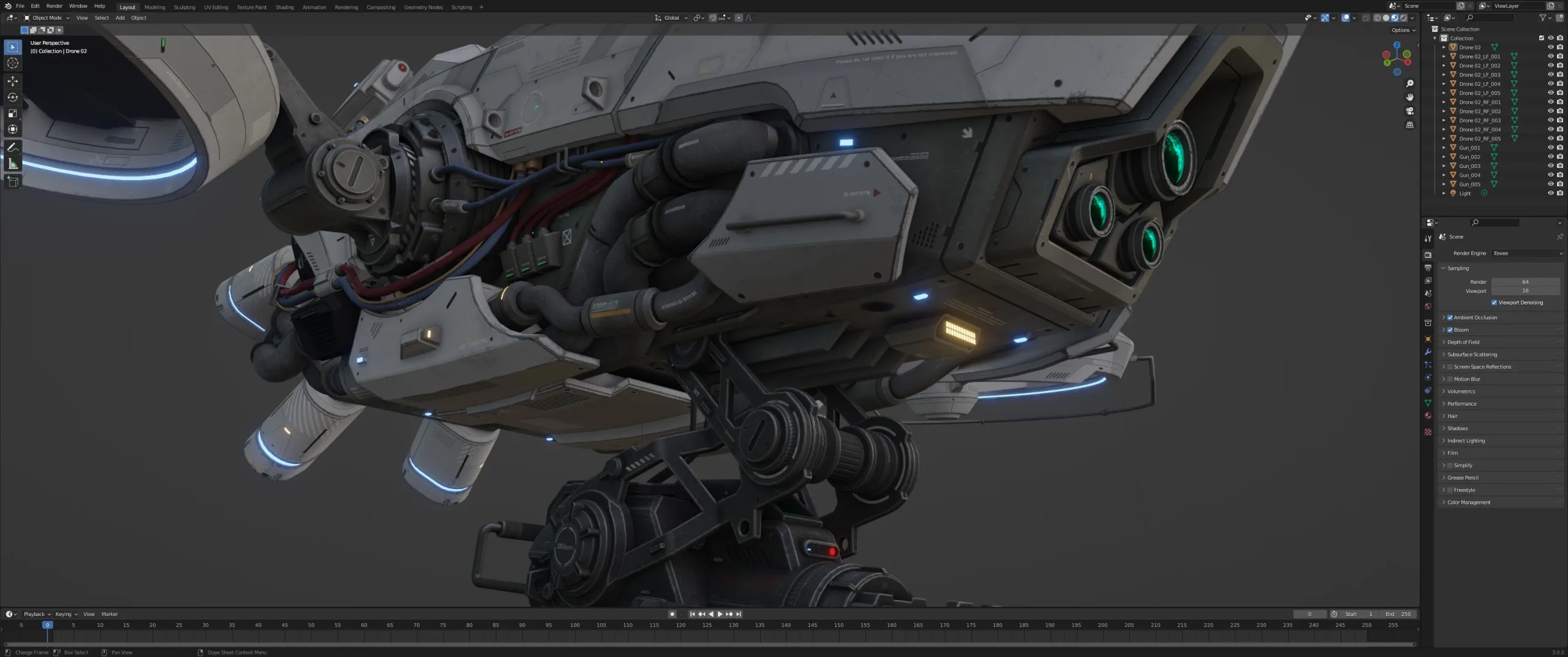Switch to the Shading workspace tab
Image resolution: width=1568 pixels, height=657 pixels.
[284, 7]
